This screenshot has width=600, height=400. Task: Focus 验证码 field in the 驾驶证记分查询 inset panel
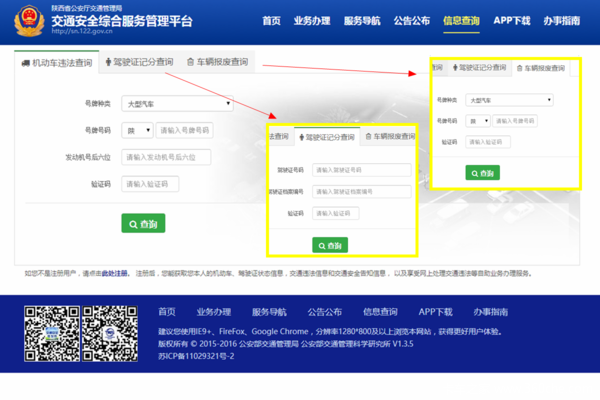click(336, 213)
